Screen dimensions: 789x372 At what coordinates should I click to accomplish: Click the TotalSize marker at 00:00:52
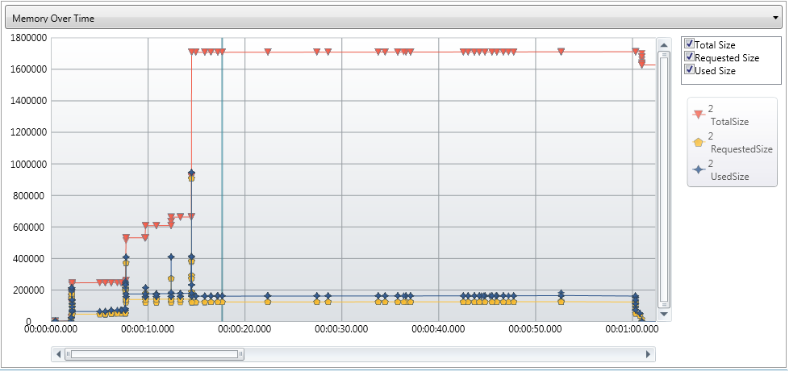pos(561,51)
